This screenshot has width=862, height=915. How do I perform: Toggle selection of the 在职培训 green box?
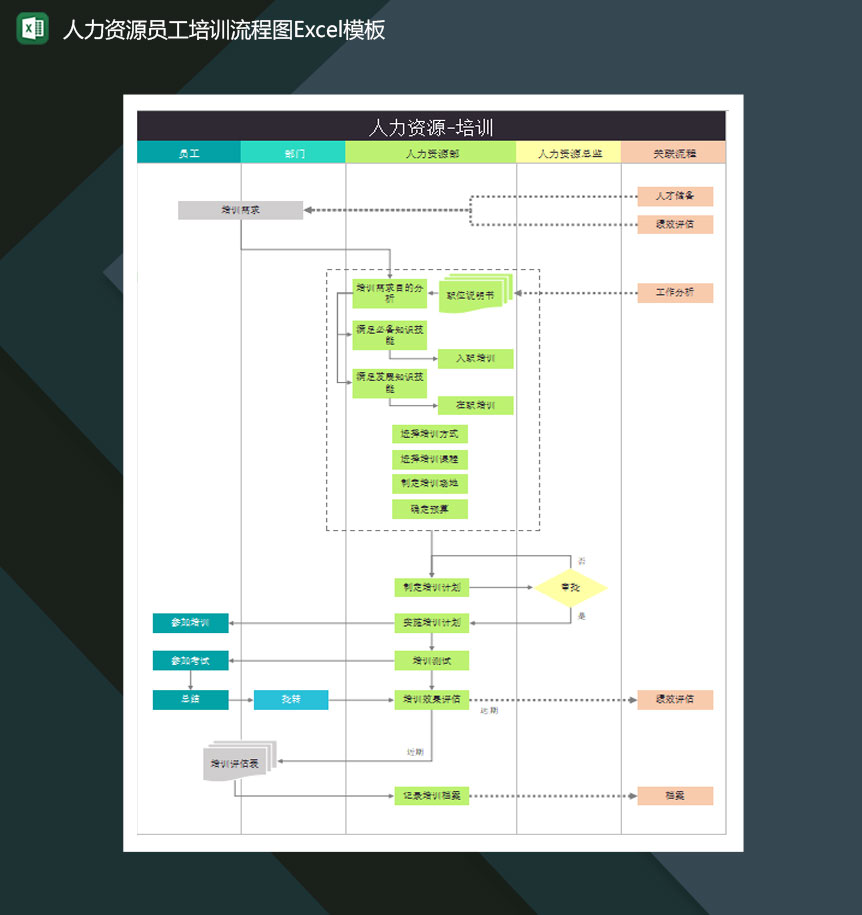[476, 405]
